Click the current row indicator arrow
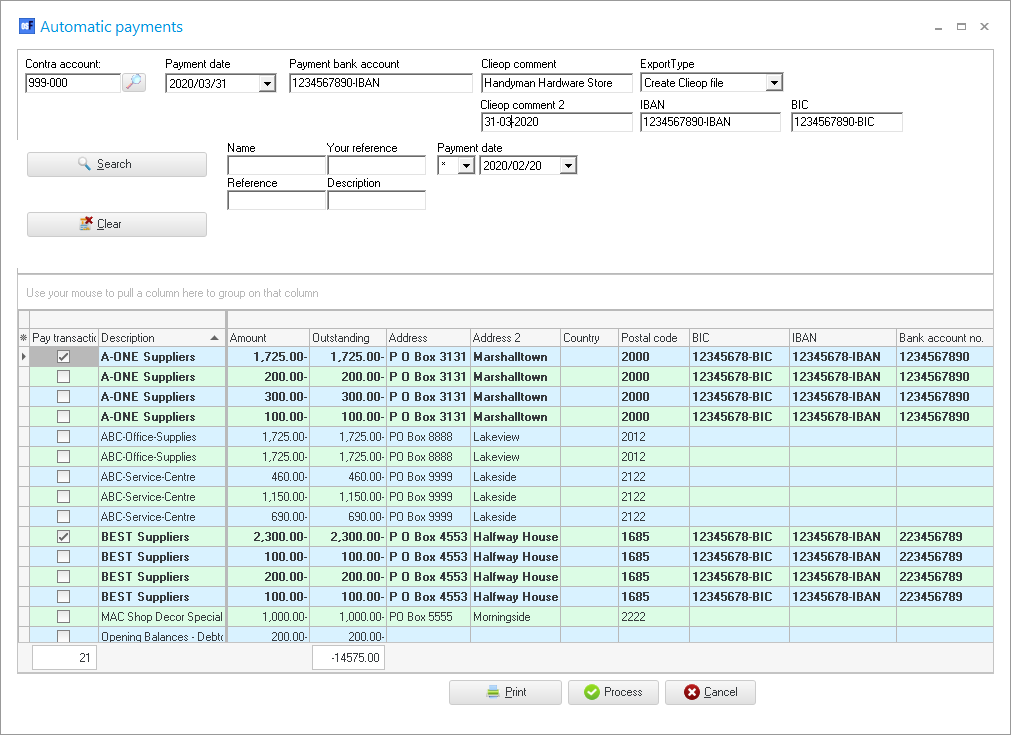1011x735 pixels. [23, 357]
